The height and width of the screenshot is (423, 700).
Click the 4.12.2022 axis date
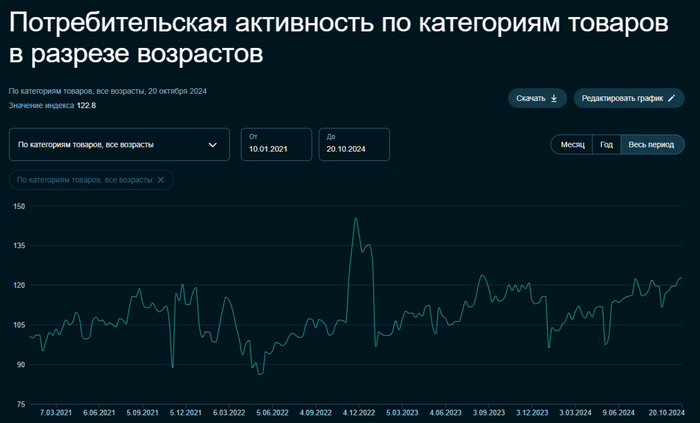click(359, 413)
